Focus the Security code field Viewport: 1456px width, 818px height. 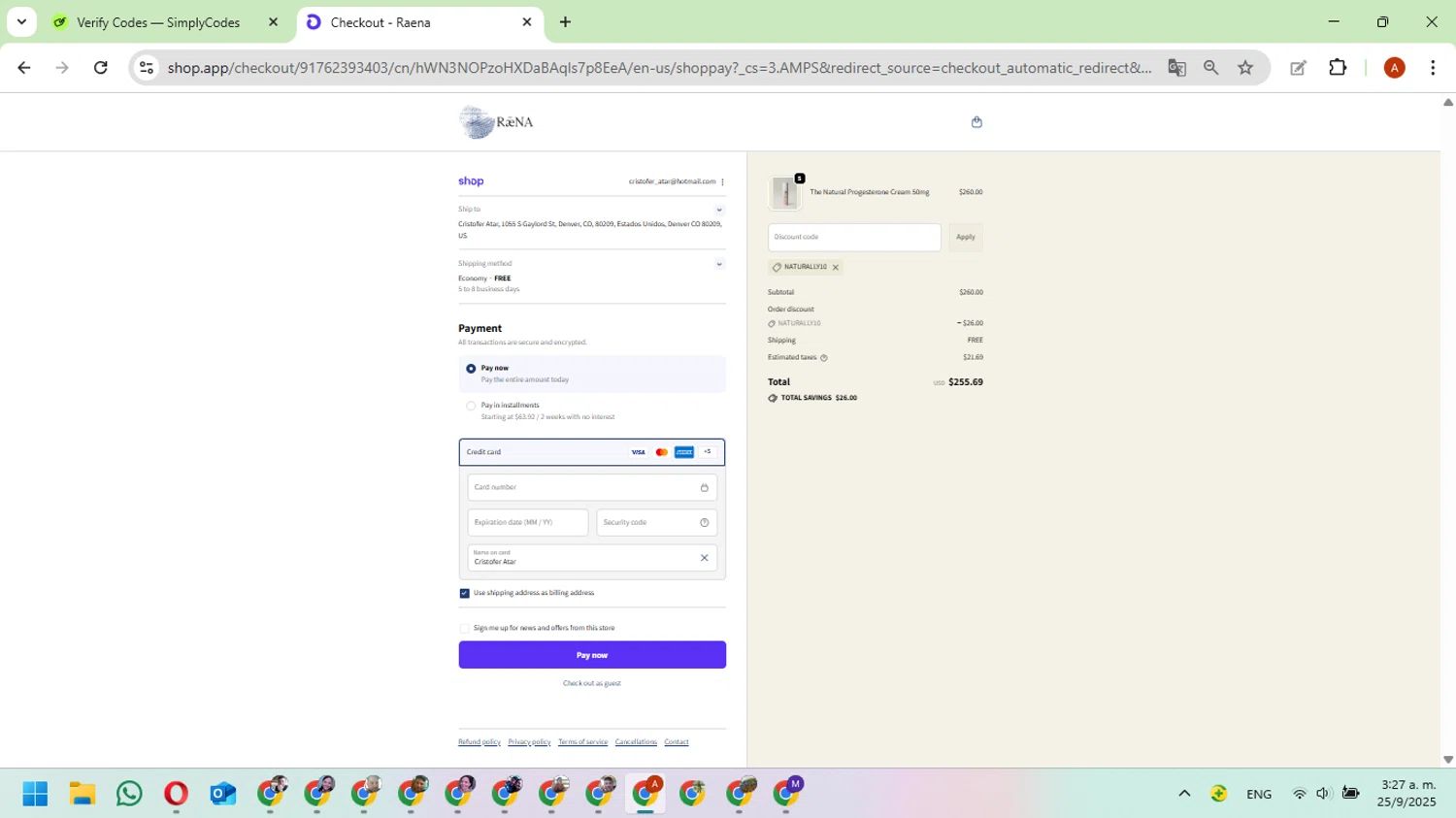point(657,522)
